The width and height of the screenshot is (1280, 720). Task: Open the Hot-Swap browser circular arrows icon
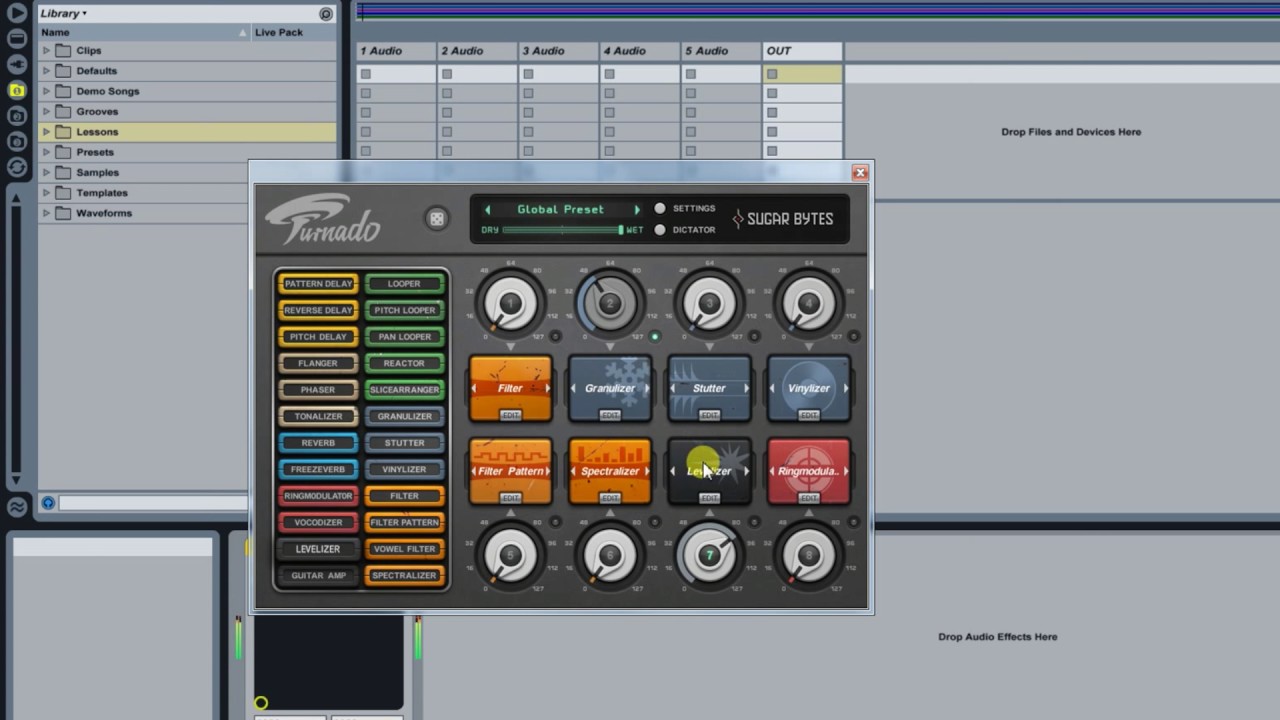[x=17, y=167]
